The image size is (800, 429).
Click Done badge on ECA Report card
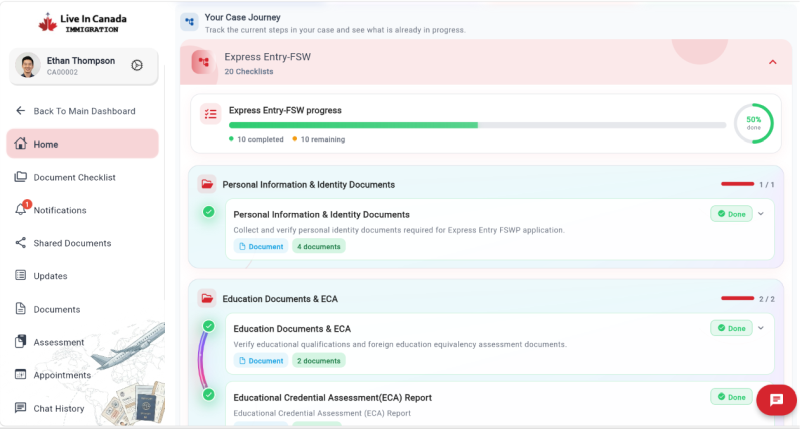pos(731,397)
